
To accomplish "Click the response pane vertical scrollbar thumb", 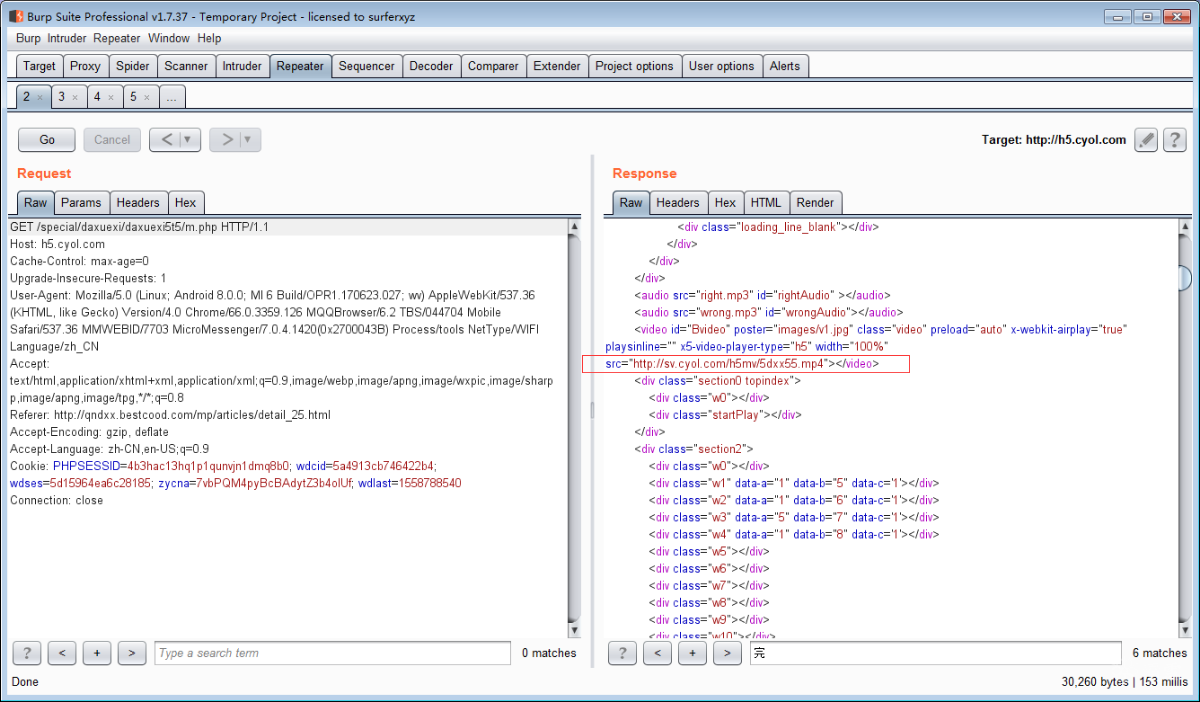I will [1185, 277].
